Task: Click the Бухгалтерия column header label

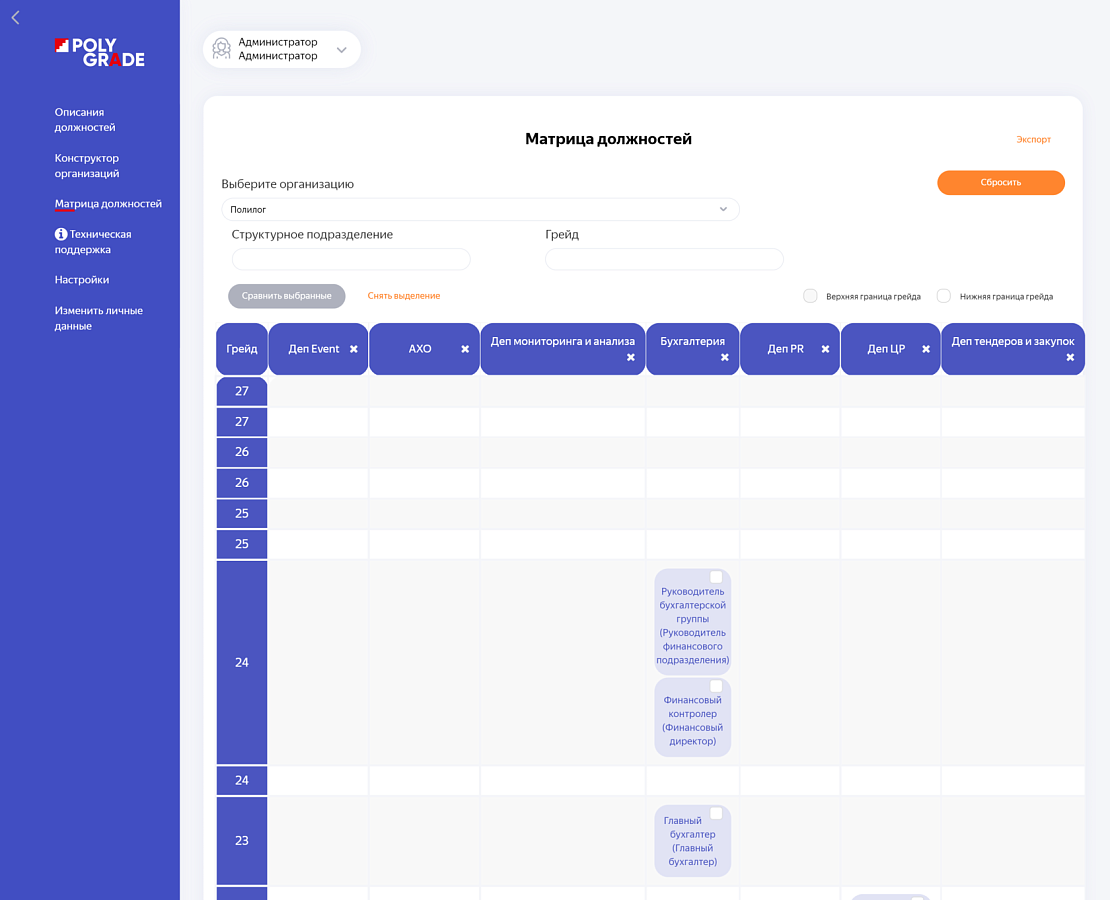Action: pyautogui.click(x=692, y=341)
